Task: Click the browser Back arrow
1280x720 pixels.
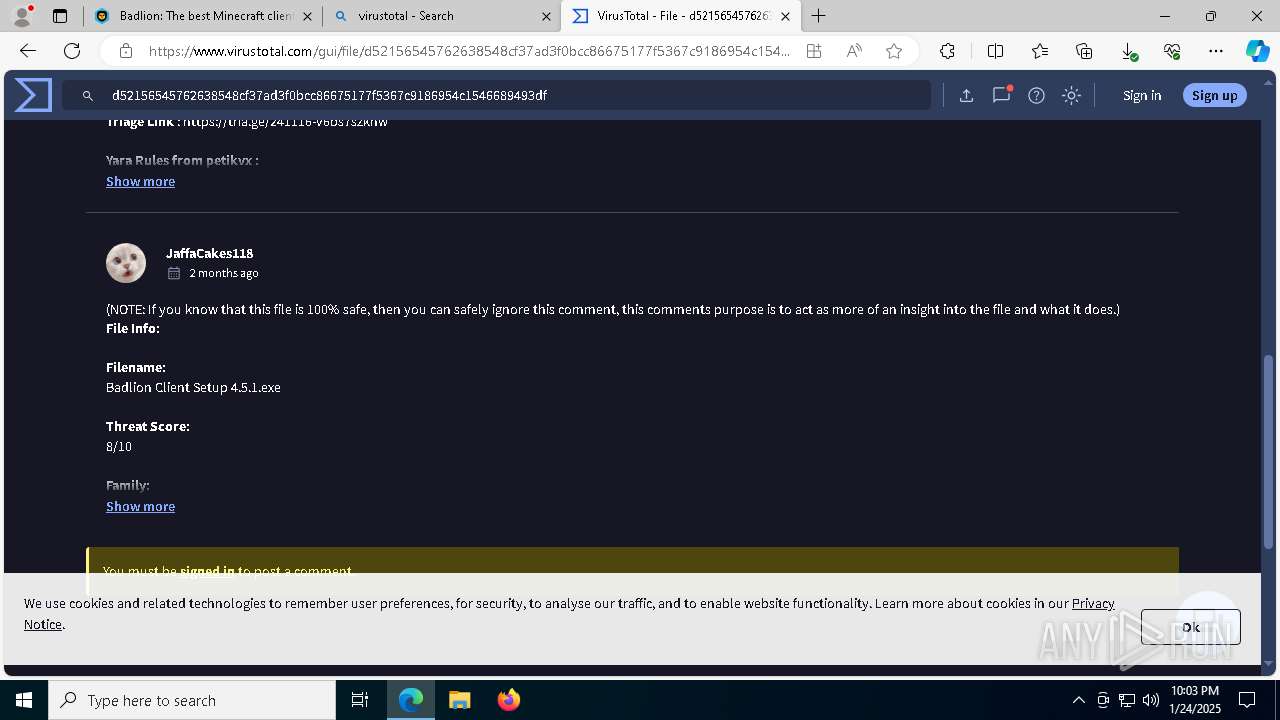Action: 28,51
